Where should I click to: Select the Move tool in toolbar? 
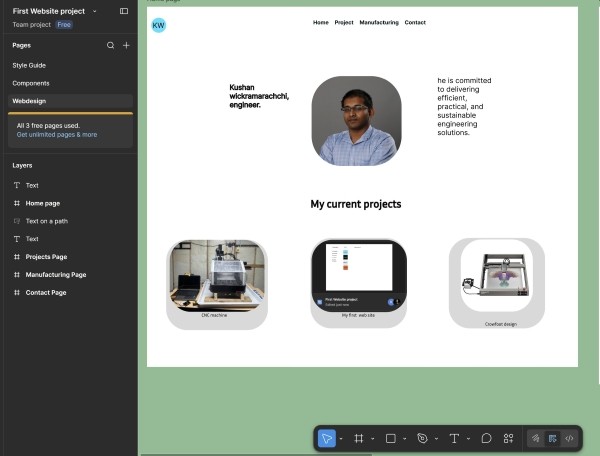click(327, 438)
